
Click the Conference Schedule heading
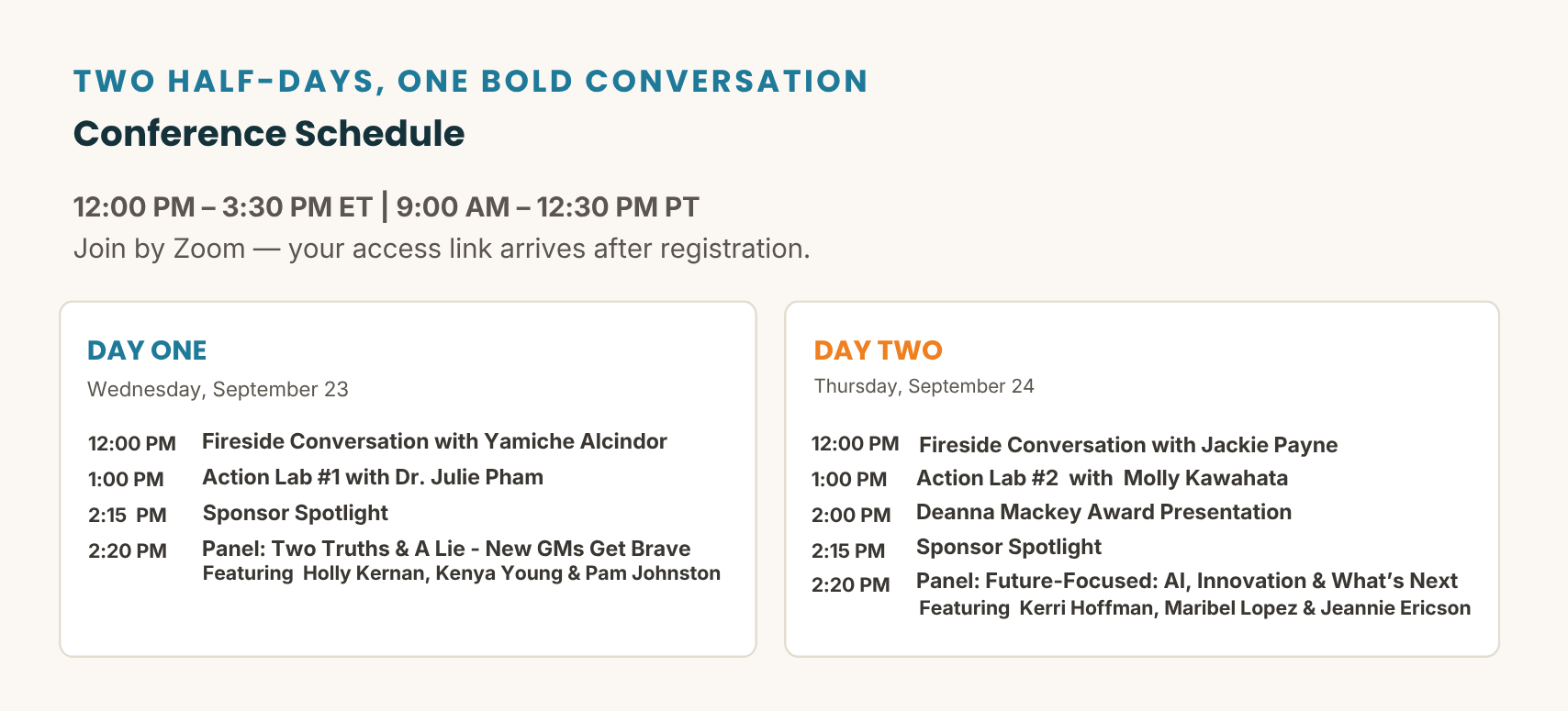coord(269,134)
